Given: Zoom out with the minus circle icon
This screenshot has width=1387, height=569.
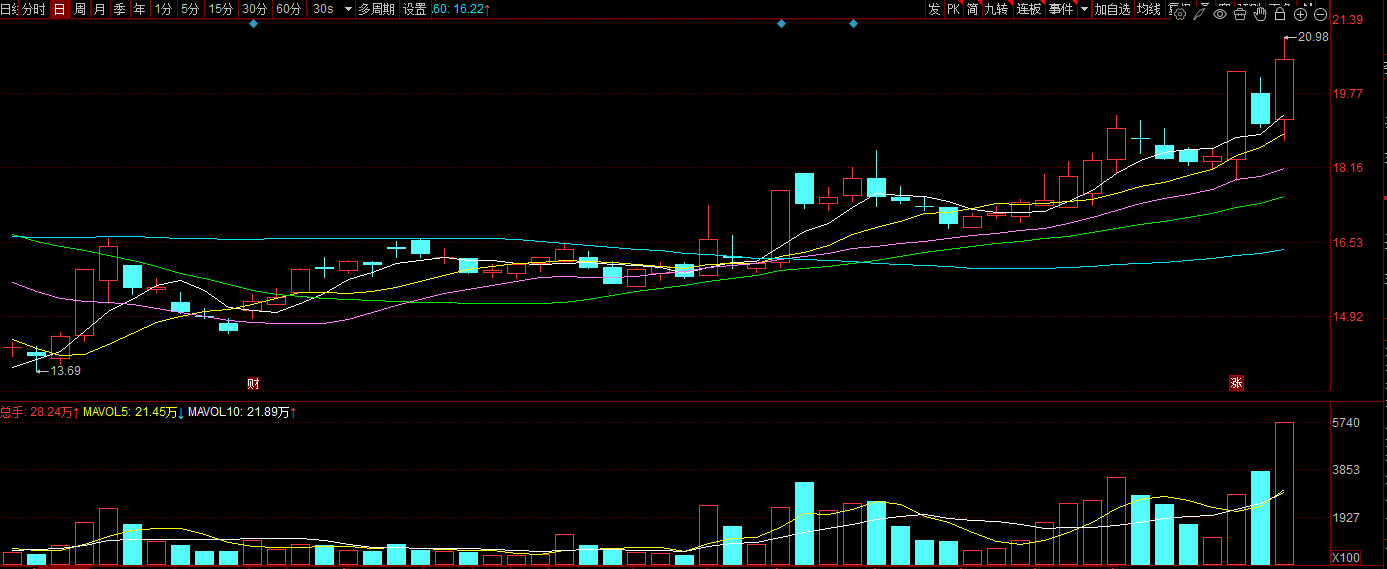Looking at the screenshot, I should [1320, 14].
